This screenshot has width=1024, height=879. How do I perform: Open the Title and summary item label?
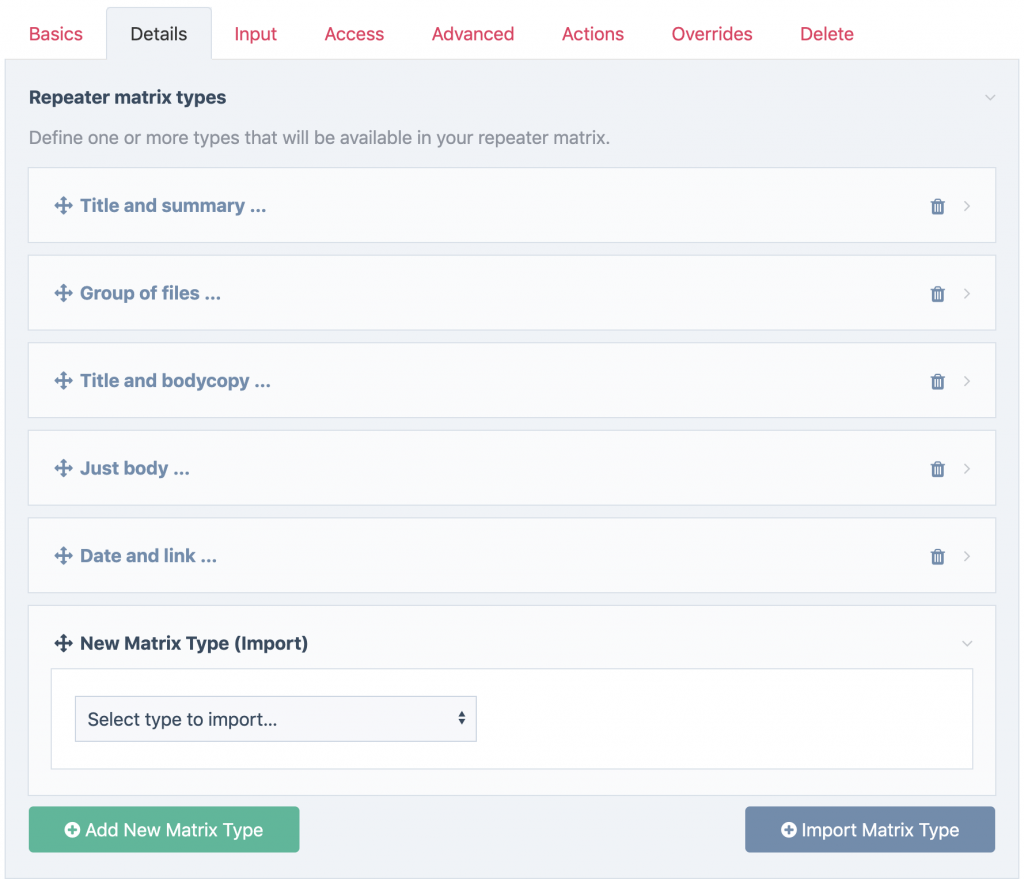(x=173, y=206)
